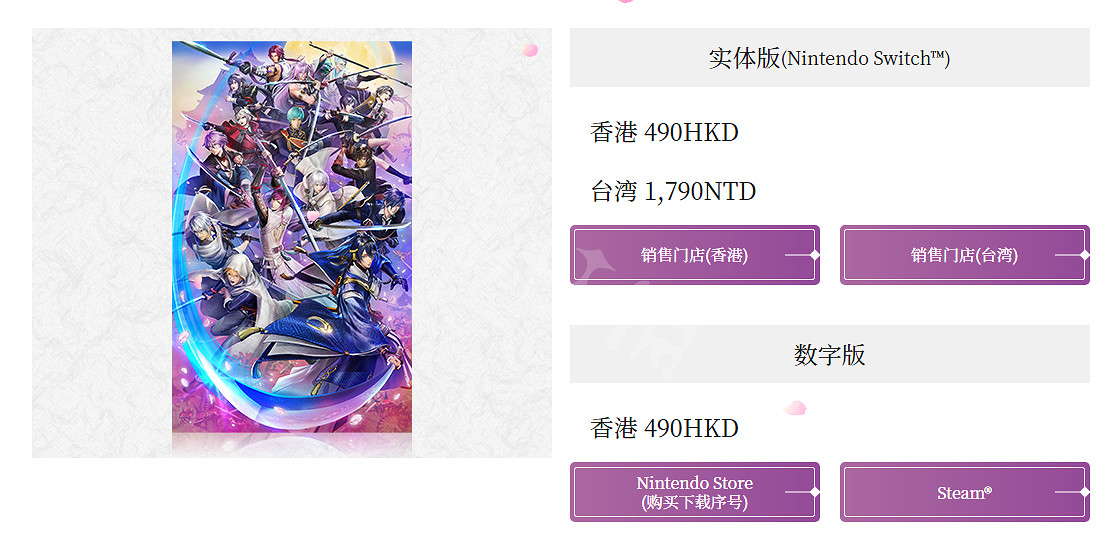
Task: Click the 实体版(Nintendo Switch™) section header
Action: pyautogui.click(x=829, y=58)
